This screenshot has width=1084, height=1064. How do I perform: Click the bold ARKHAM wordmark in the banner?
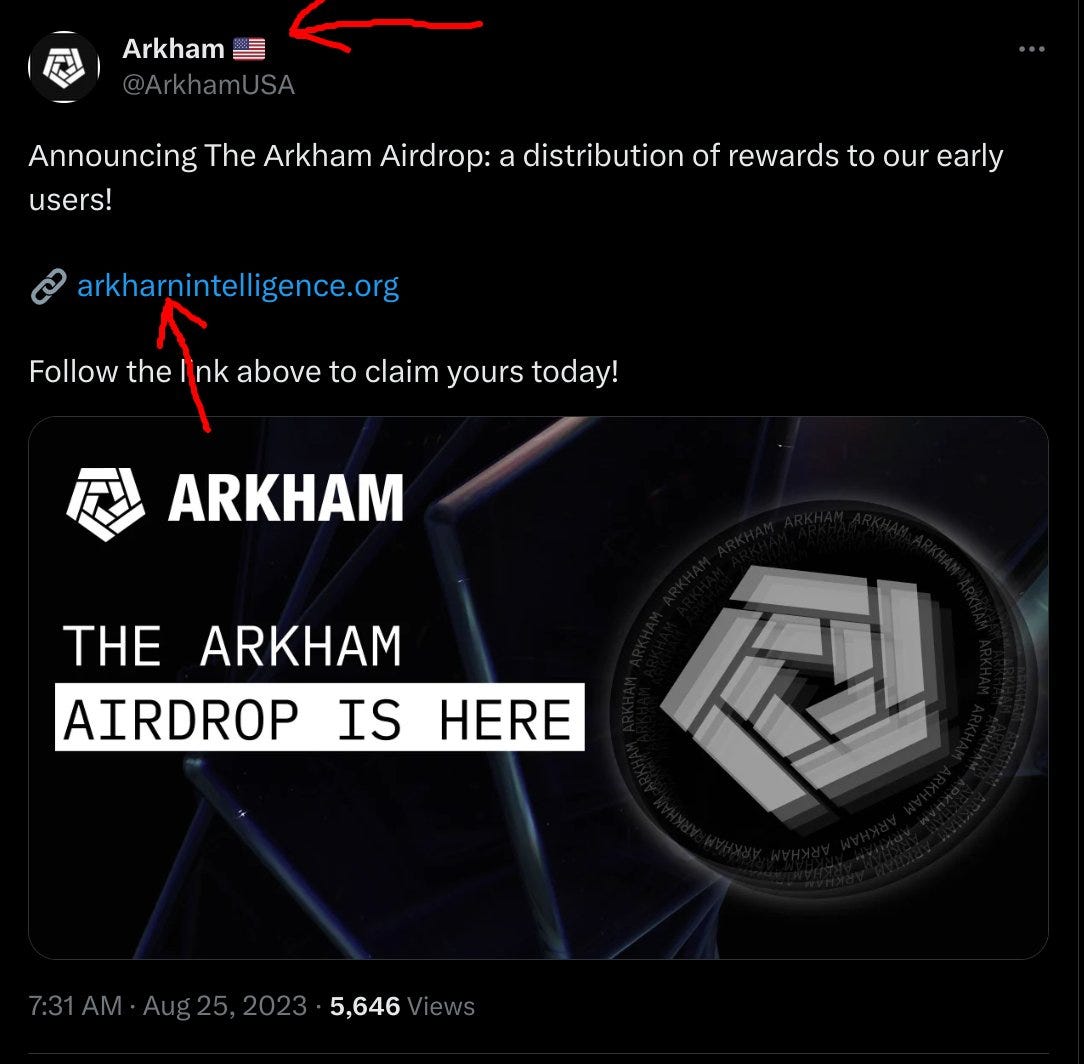[286, 498]
